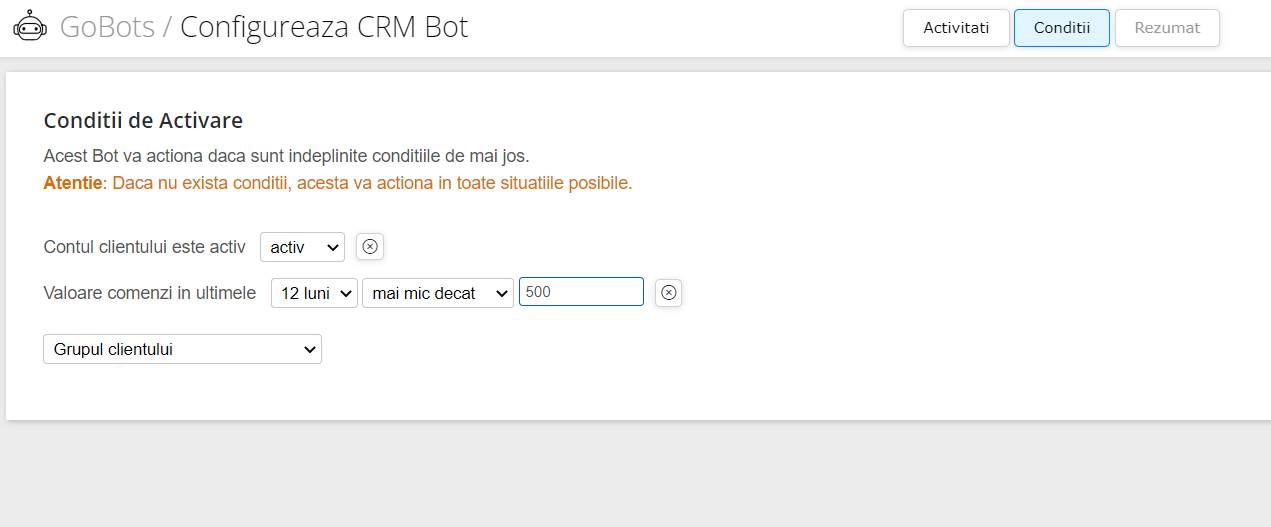Expand the 12 luni period dropdown
Image resolution: width=1271 pixels, height=527 pixels.
click(x=314, y=293)
